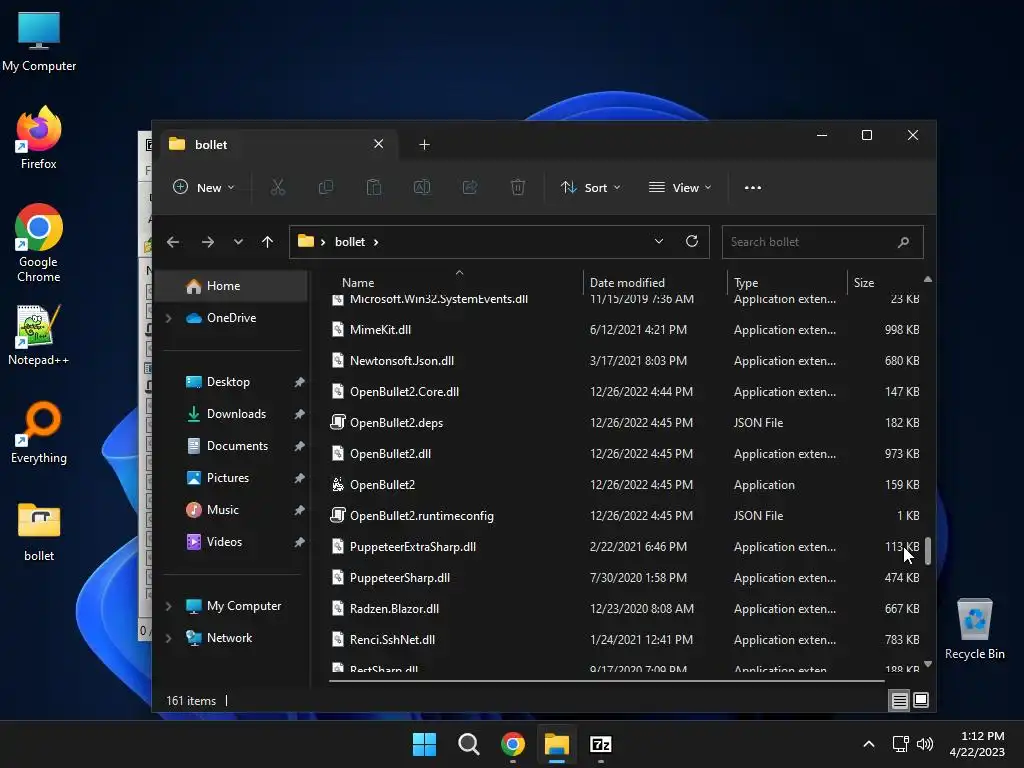Click the Search bollet input field

tap(822, 242)
